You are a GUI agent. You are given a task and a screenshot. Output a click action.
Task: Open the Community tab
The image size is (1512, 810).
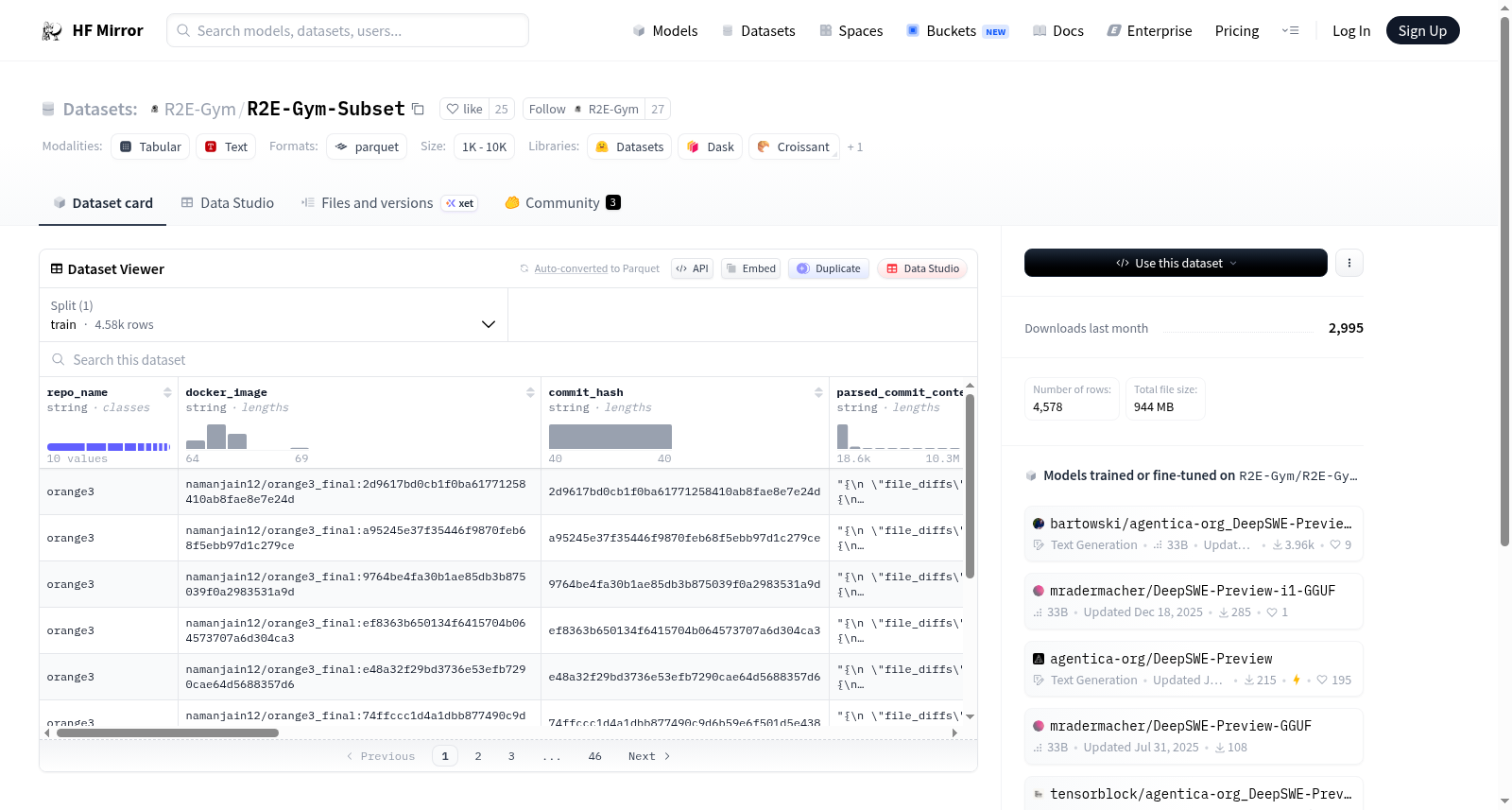point(562,203)
